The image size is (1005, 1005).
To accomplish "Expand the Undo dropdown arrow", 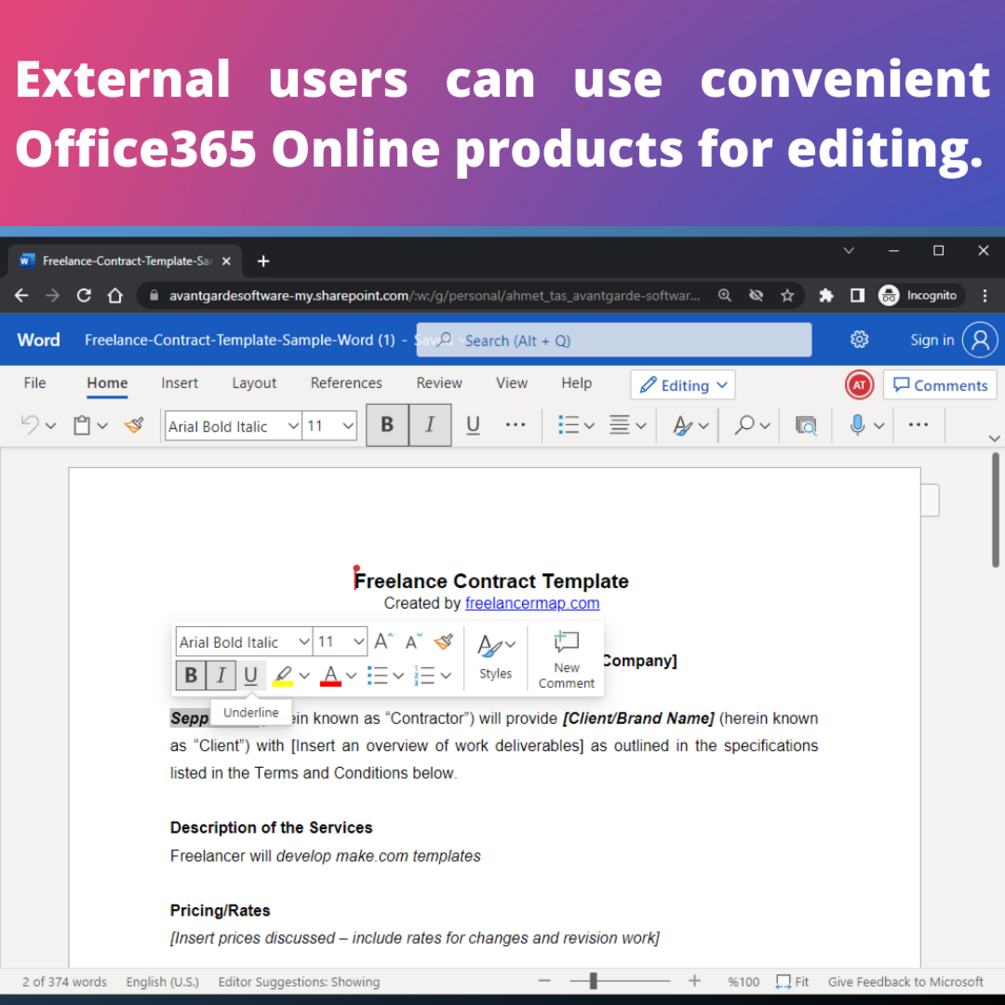I will coord(51,426).
